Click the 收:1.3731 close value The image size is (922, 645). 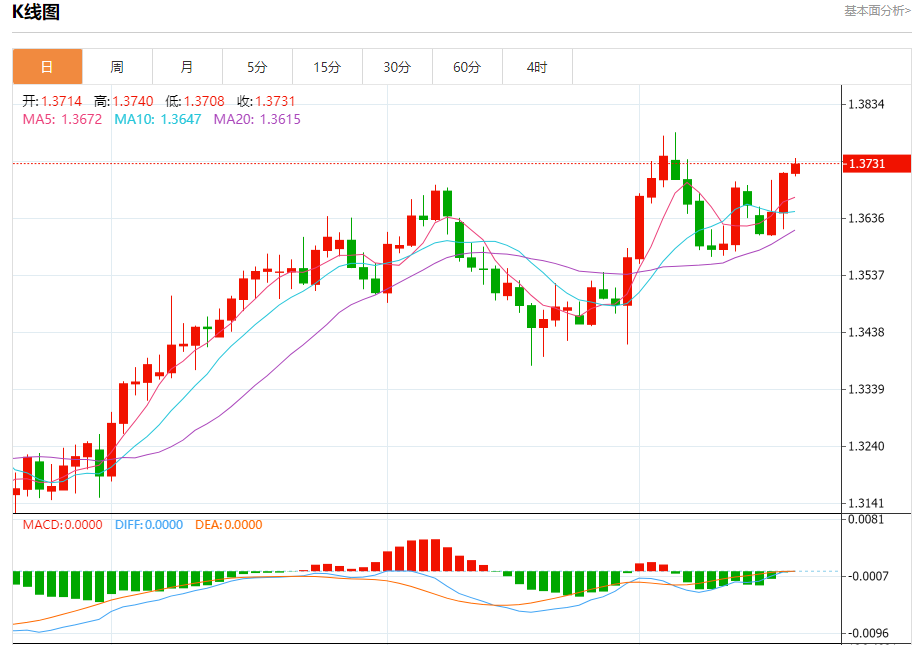(x=266, y=101)
